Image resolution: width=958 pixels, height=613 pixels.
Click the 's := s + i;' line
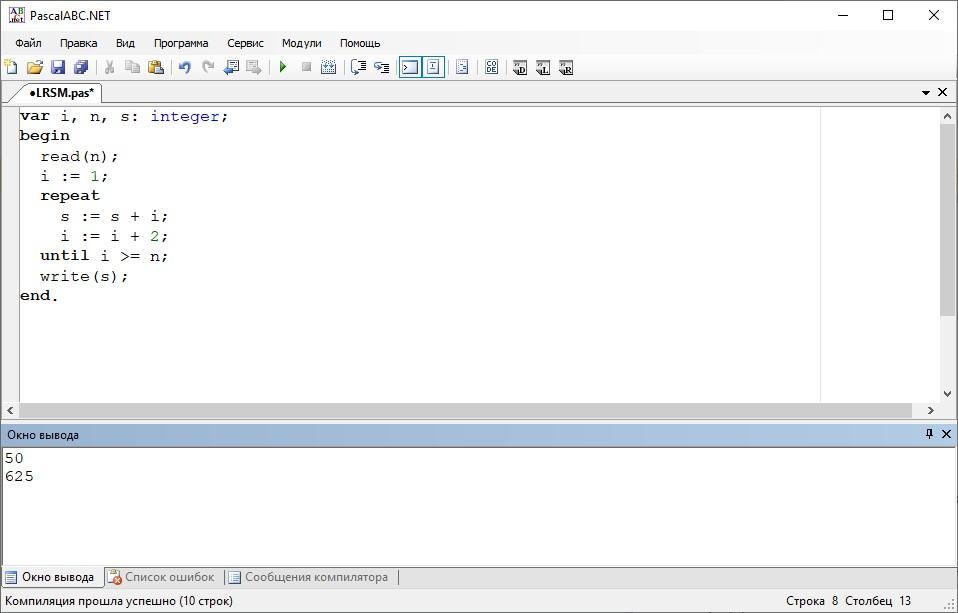pos(114,216)
